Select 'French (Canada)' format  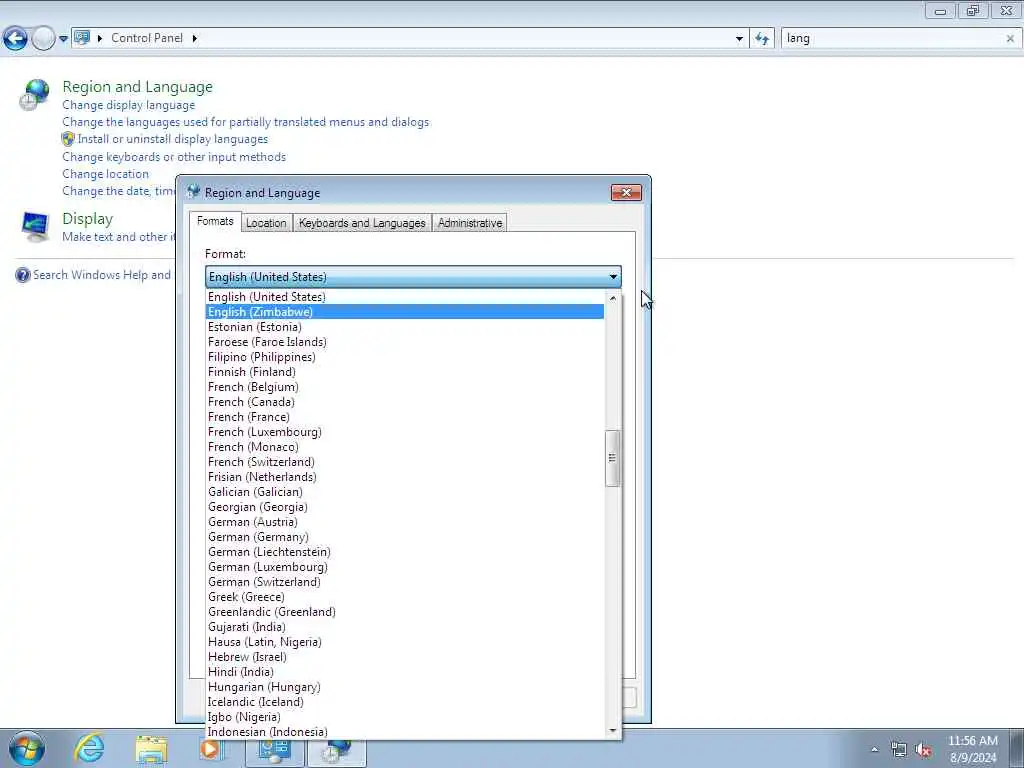(x=405, y=402)
